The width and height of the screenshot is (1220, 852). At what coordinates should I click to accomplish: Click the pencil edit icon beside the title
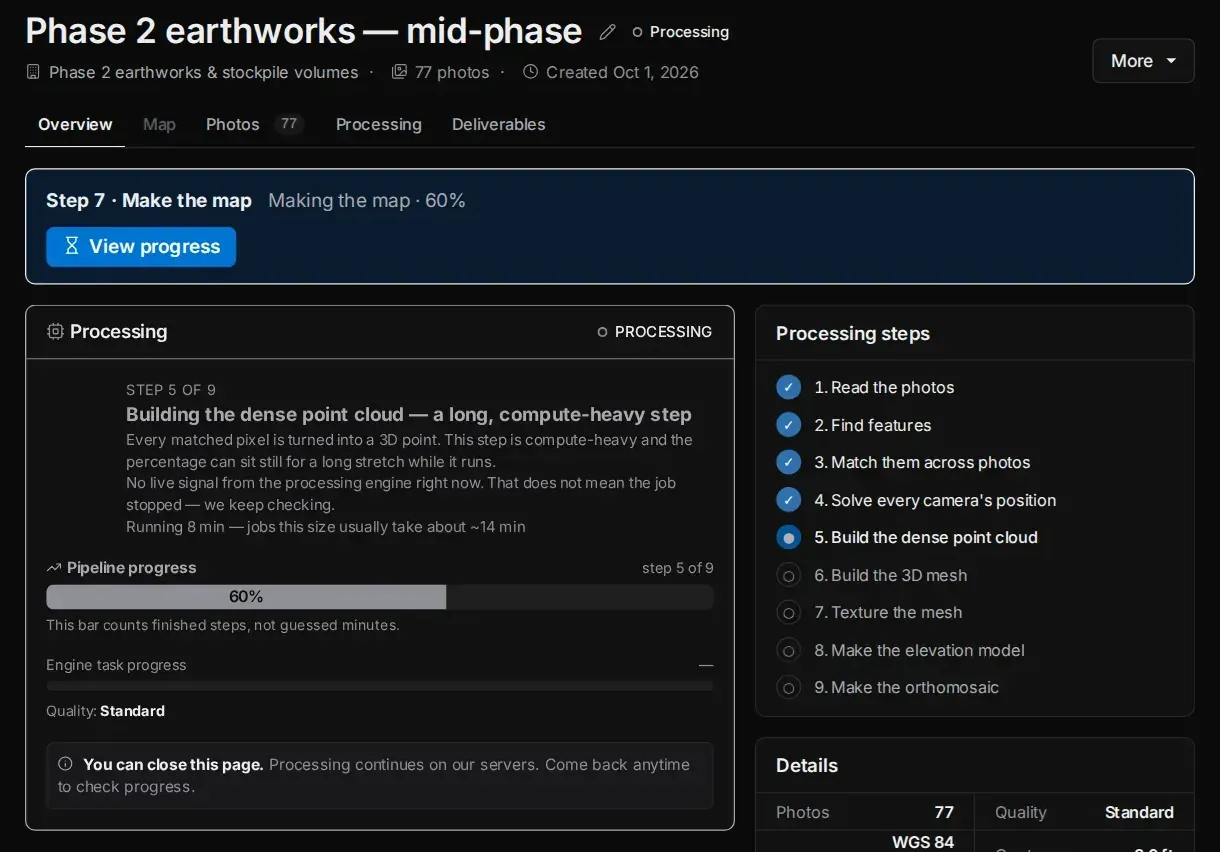pyautogui.click(x=607, y=32)
